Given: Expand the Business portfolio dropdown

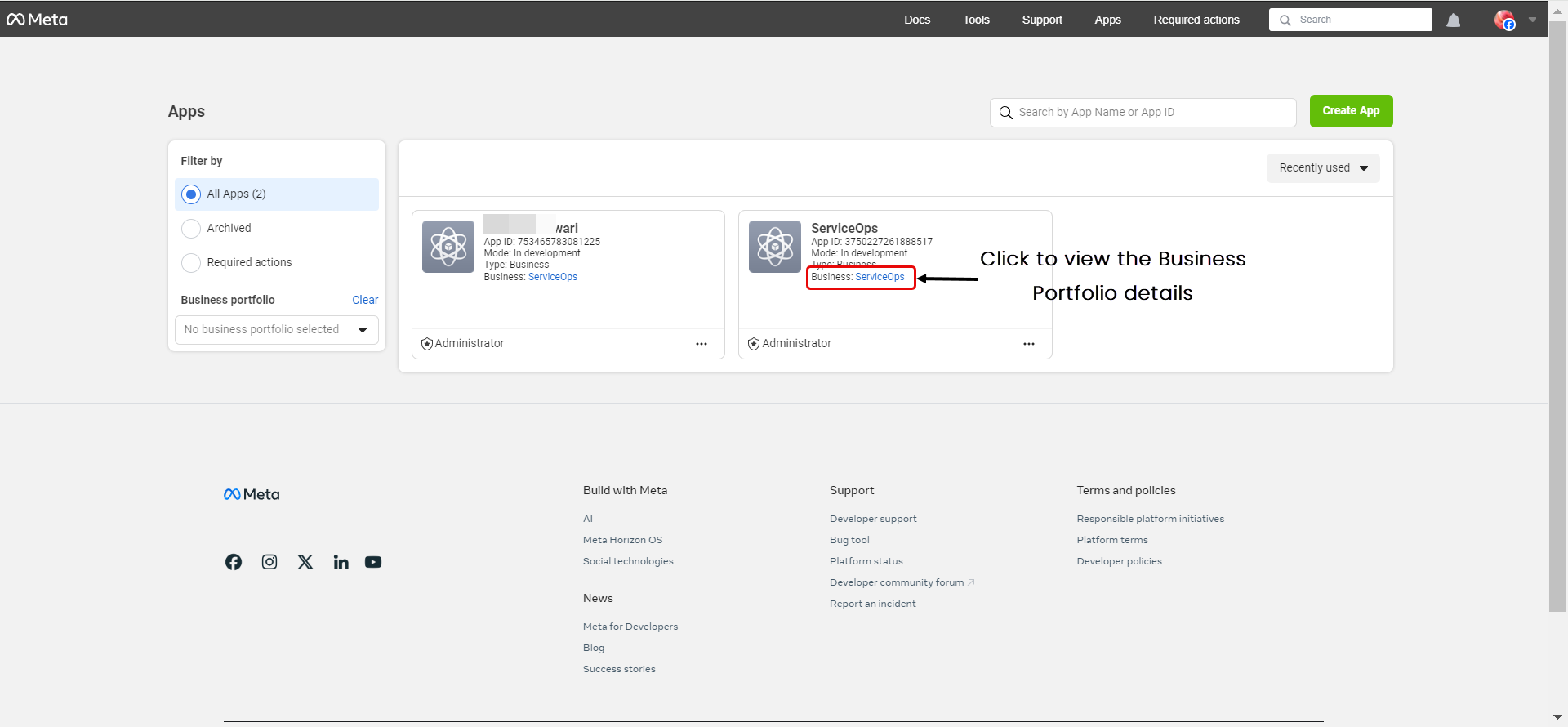Looking at the screenshot, I should [276, 330].
